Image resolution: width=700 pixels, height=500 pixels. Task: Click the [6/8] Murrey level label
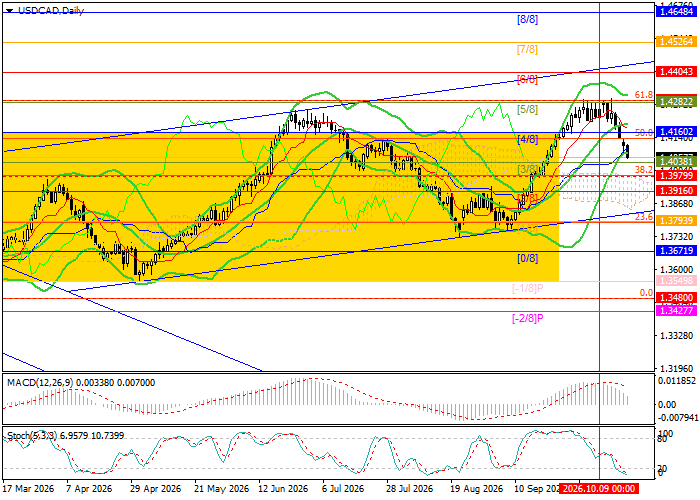(x=527, y=80)
